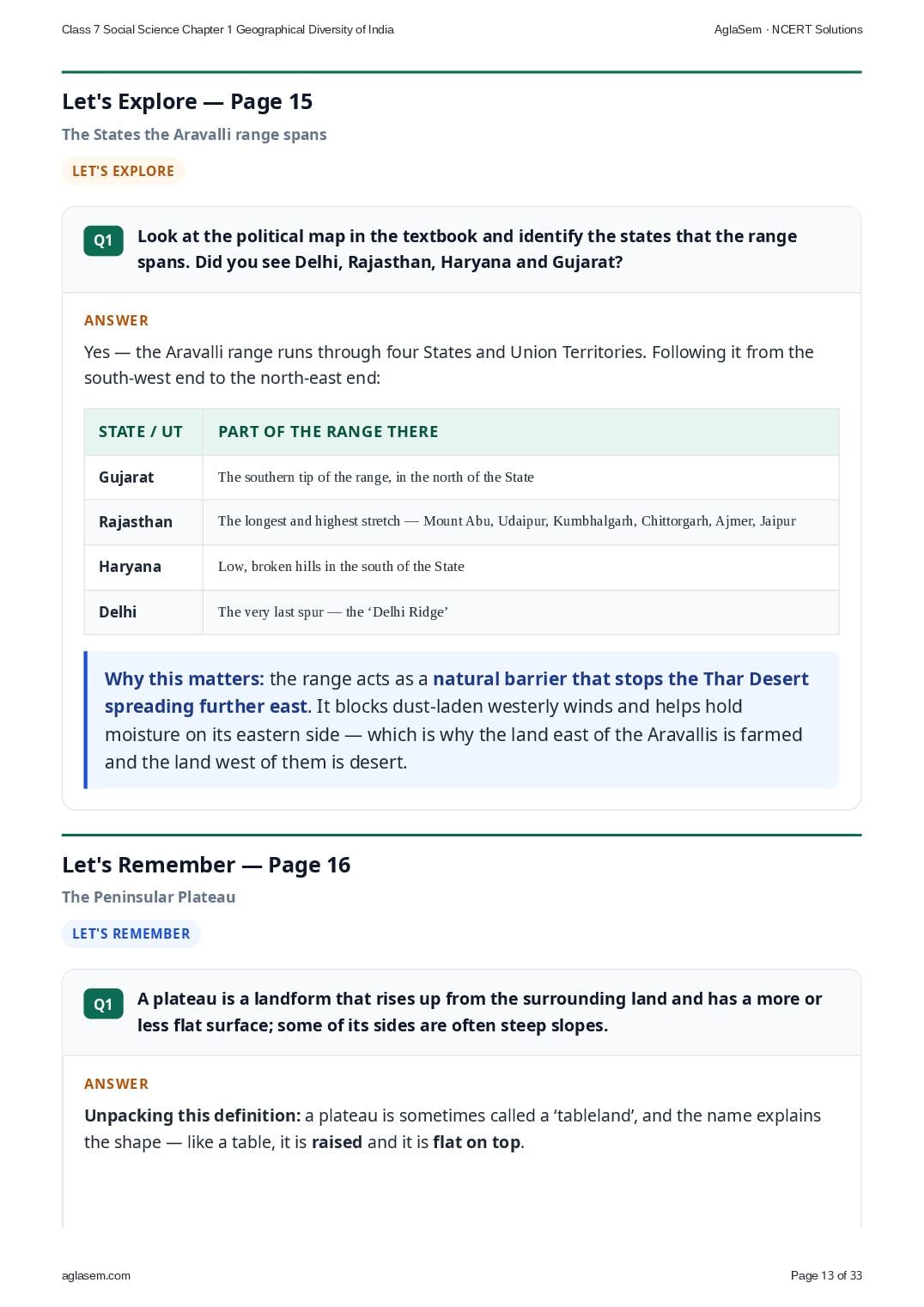924x1307 pixels.
Task: Select the Gujarat row in the table
Action: coord(461,477)
